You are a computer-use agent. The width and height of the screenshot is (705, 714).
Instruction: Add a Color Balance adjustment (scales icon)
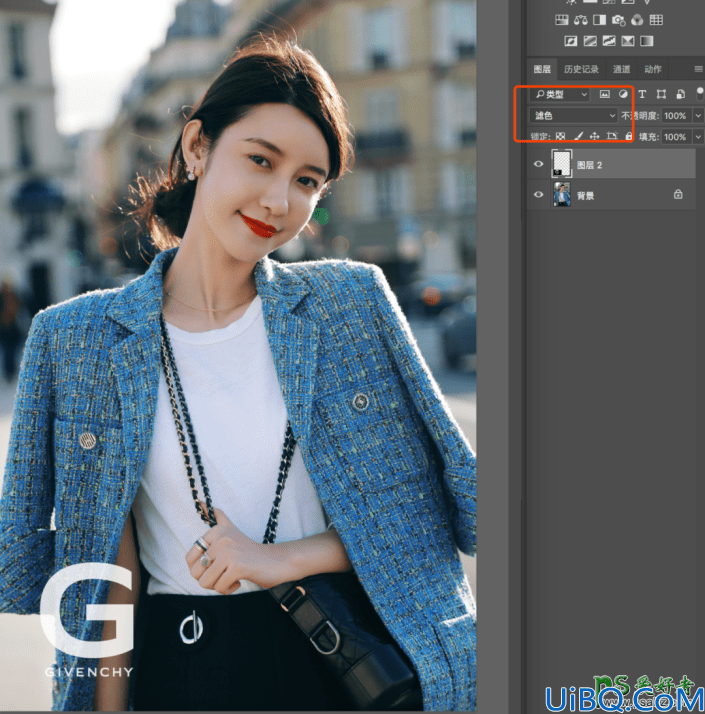(x=581, y=20)
